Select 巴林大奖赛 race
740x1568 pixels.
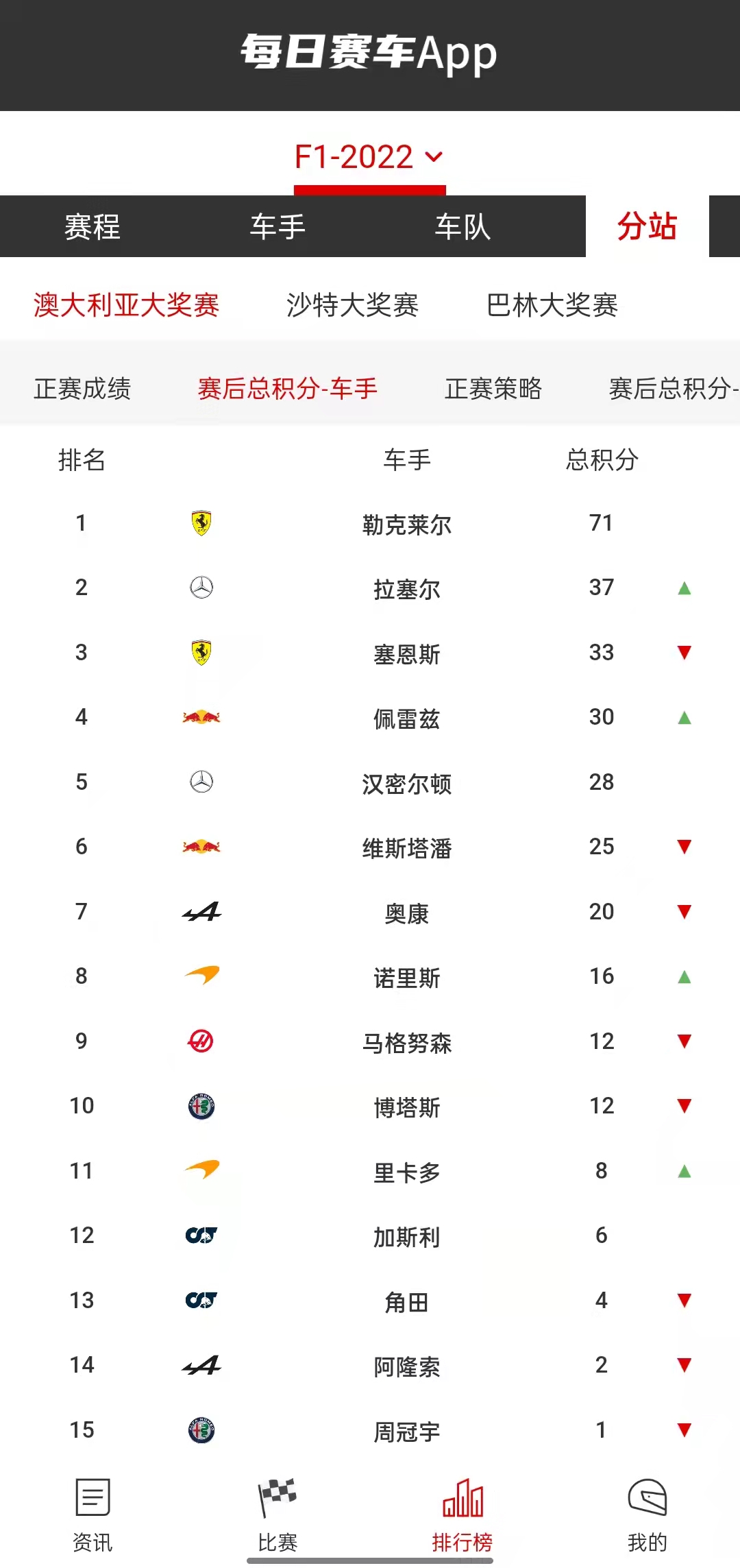pyautogui.click(x=552, y=305)
